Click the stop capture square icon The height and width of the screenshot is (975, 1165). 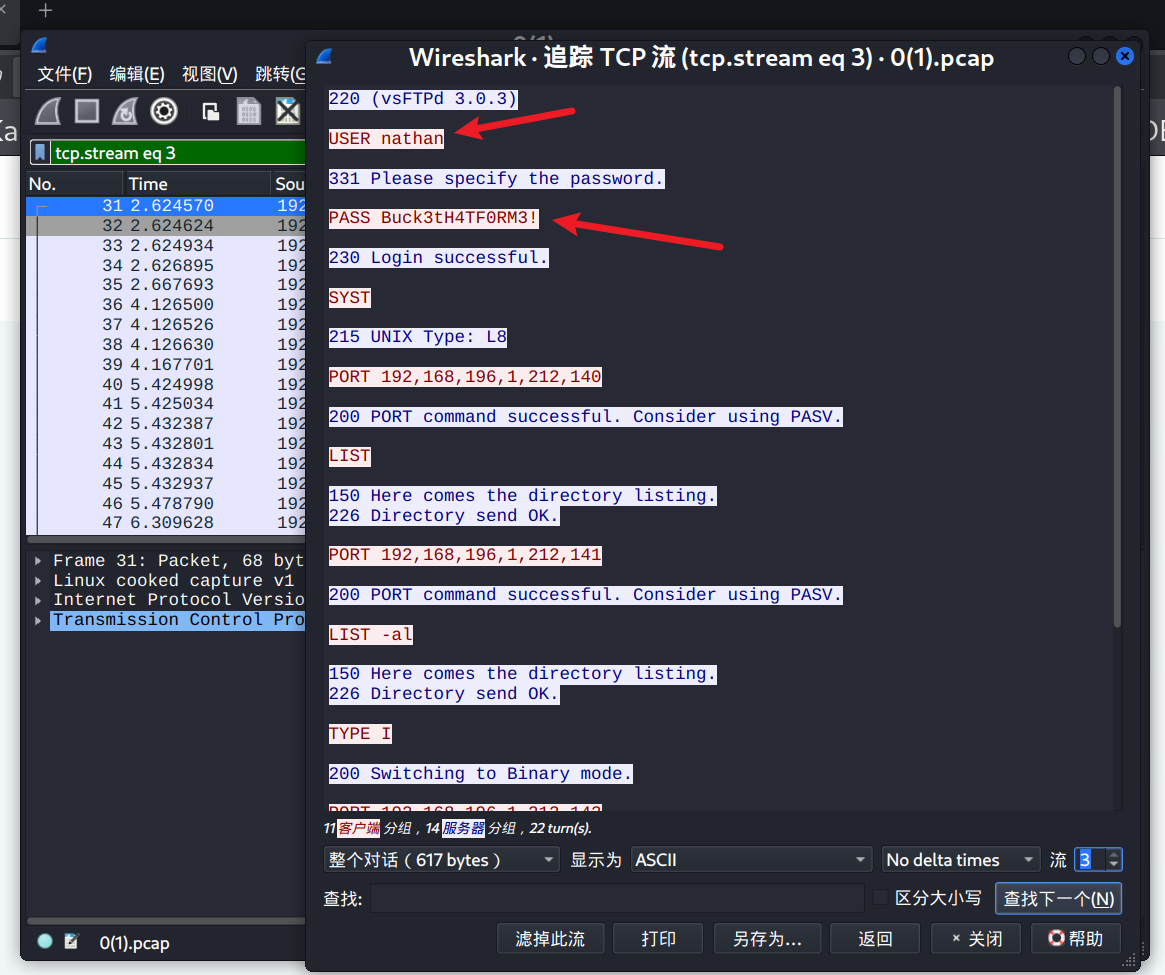(x=87, y=111)
